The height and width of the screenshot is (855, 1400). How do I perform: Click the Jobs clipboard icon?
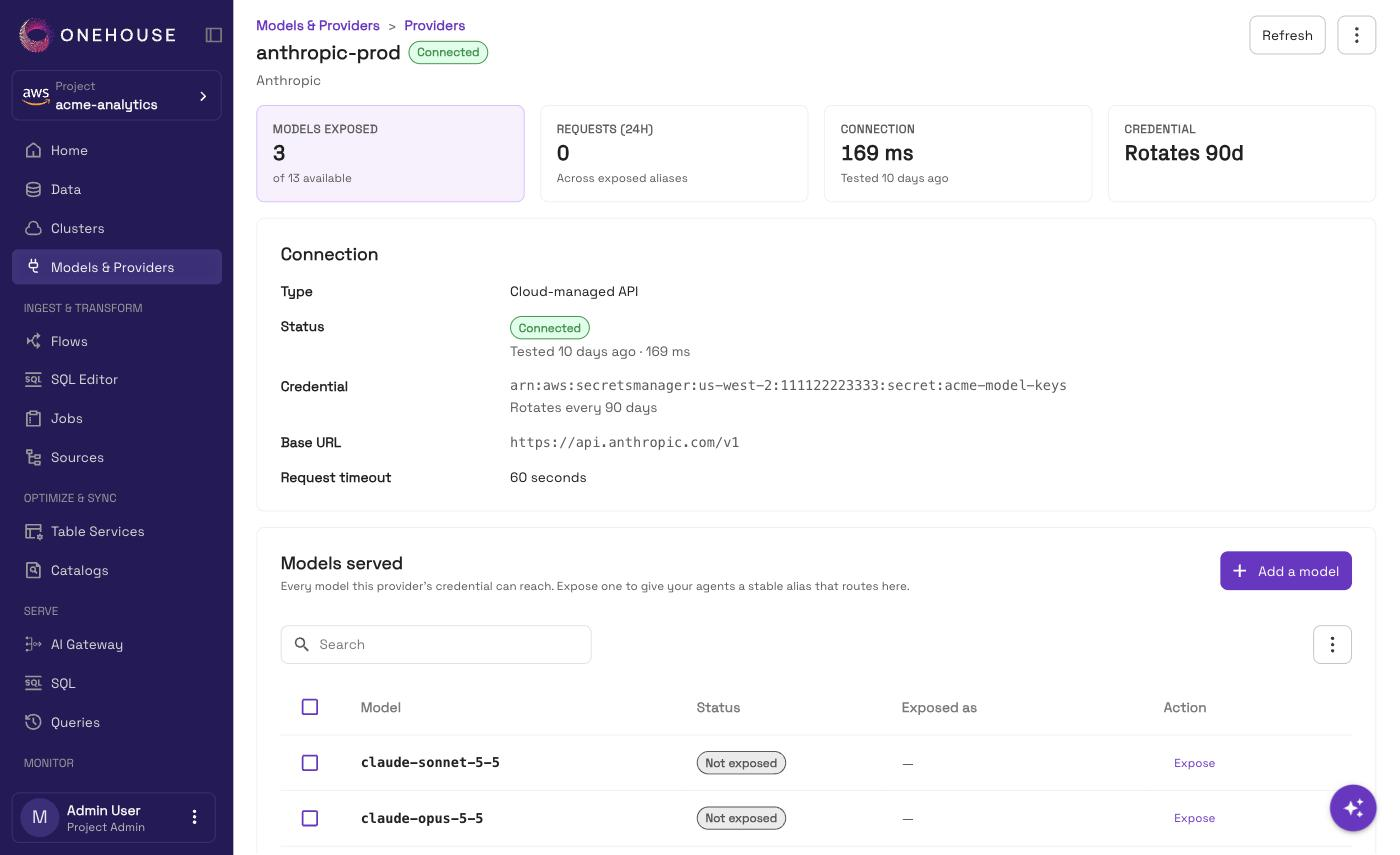[34, 418]
